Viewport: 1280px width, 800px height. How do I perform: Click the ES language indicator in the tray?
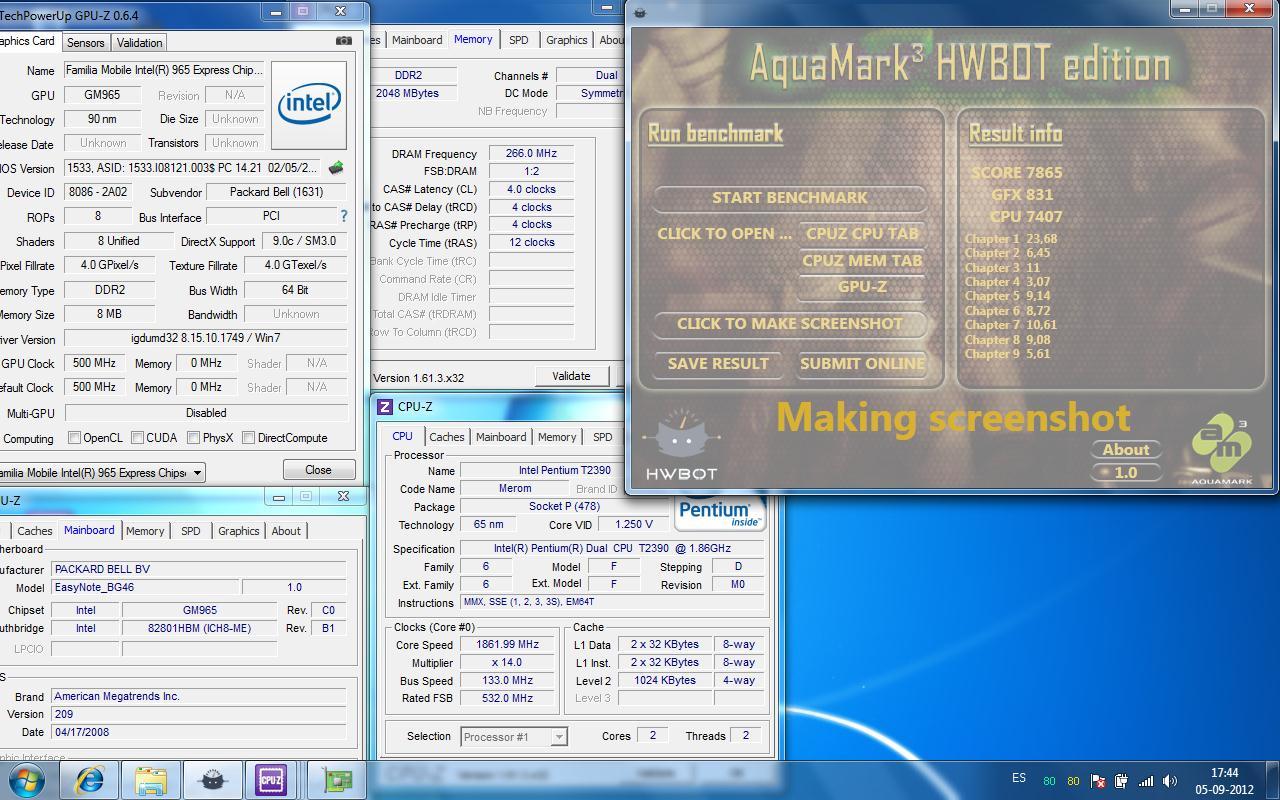click(1019, 778)
